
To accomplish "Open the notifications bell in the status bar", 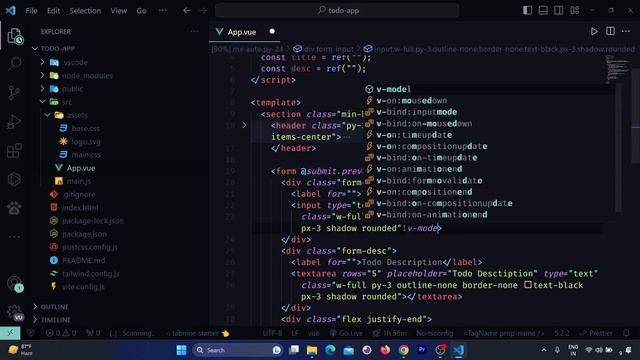I will point(626,333).
